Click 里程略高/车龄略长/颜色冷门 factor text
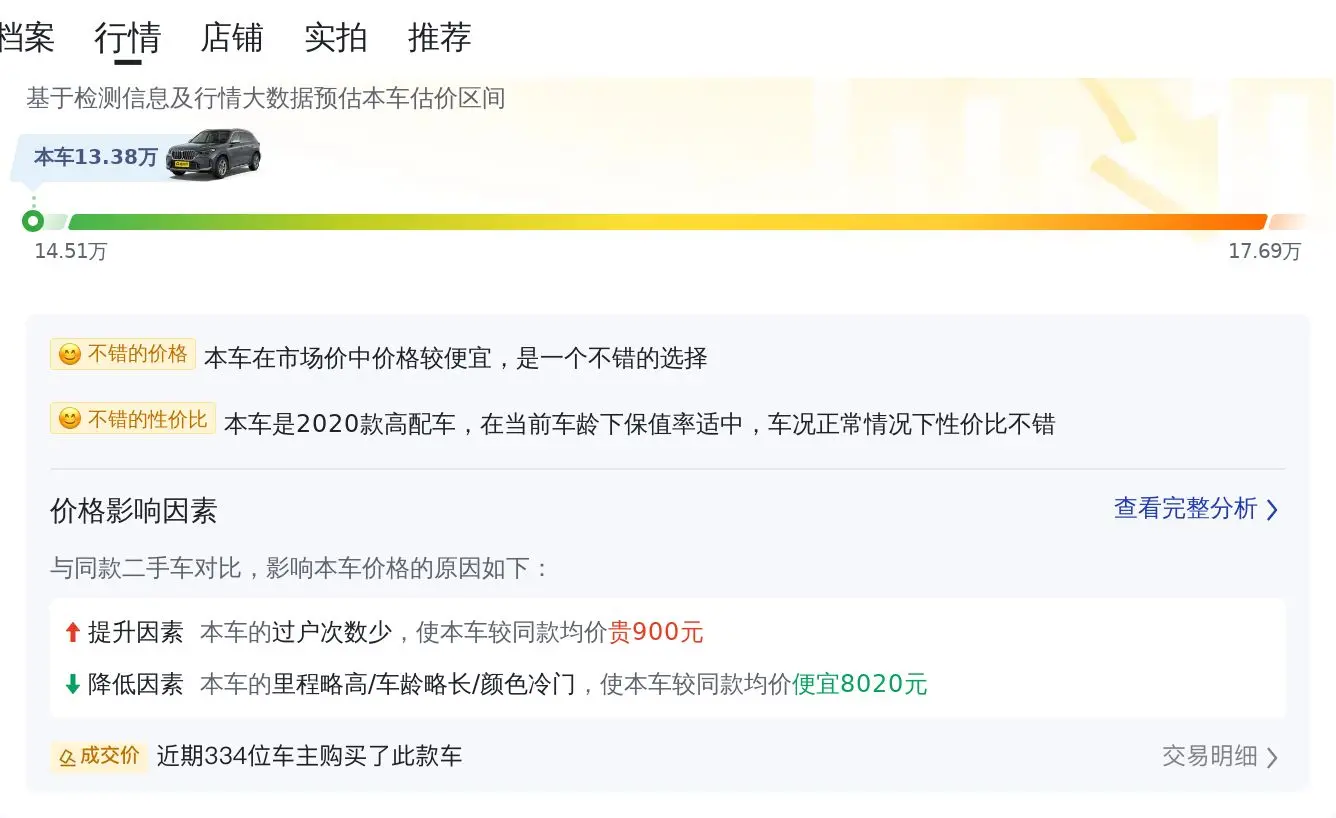1336x818 pixels. click(x=424, y=684)
